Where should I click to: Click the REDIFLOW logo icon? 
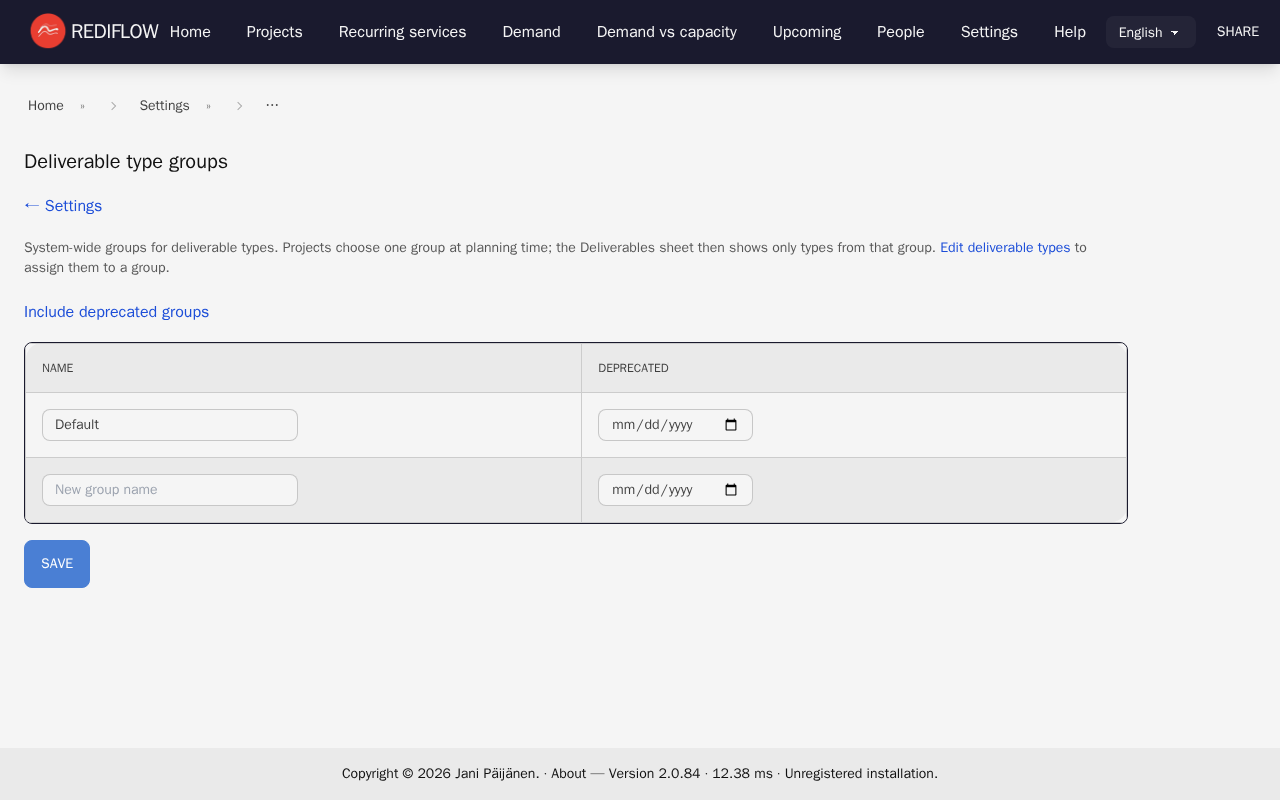[x=46, y=31]
